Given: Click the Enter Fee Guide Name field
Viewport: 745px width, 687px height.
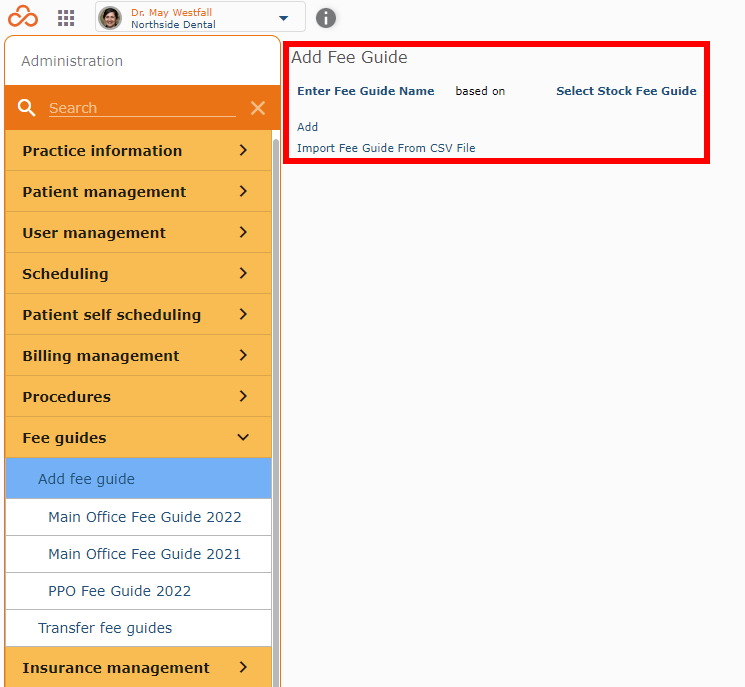Looking at the screenshot, I should (x=365, y=91).
